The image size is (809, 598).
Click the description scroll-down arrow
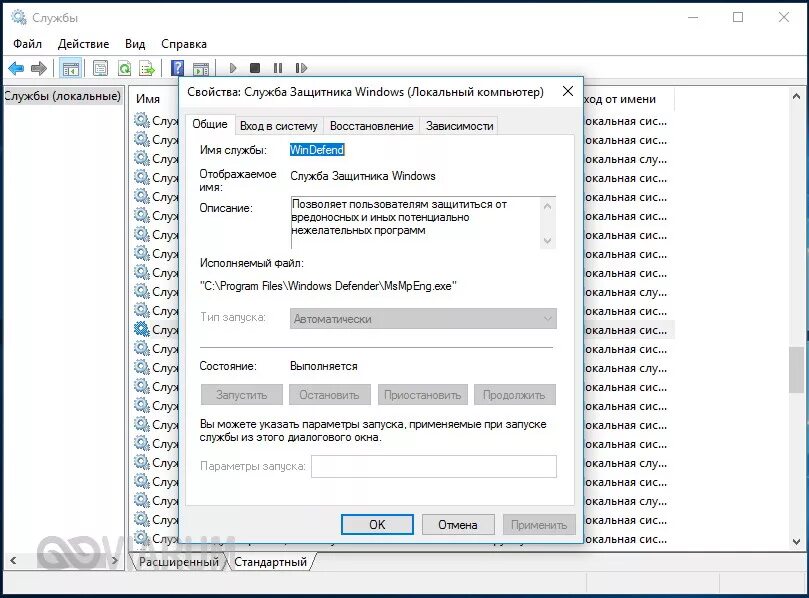coord(547,240)
